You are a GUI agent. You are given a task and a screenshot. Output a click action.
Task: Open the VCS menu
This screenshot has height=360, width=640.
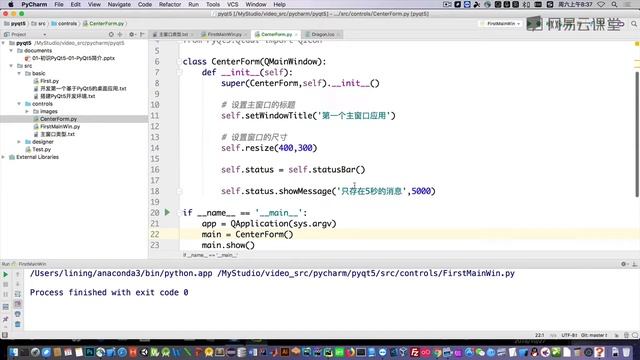click(x=233, y=4)
